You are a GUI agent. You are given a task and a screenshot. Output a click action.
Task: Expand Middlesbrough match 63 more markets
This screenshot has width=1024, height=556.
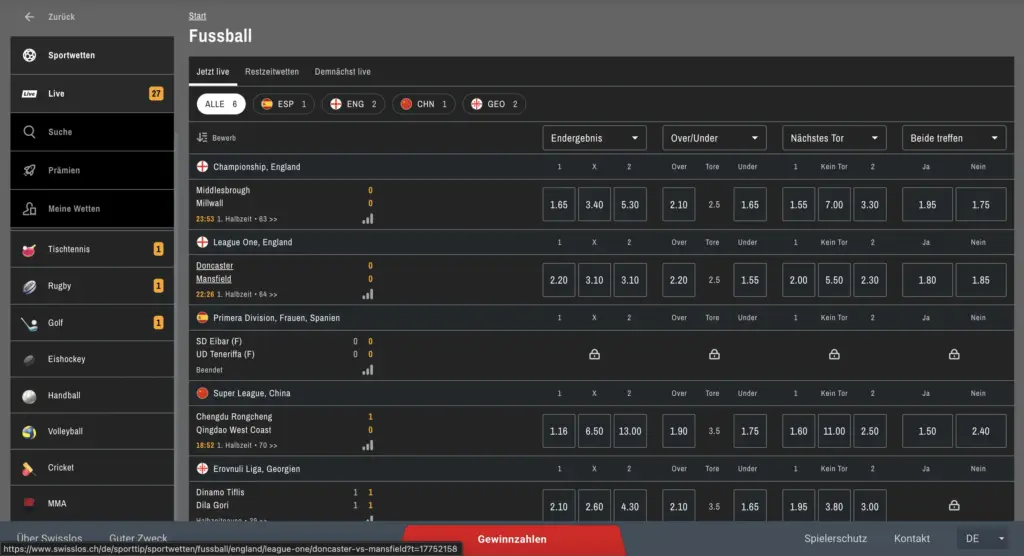click(x=269, y=220)
